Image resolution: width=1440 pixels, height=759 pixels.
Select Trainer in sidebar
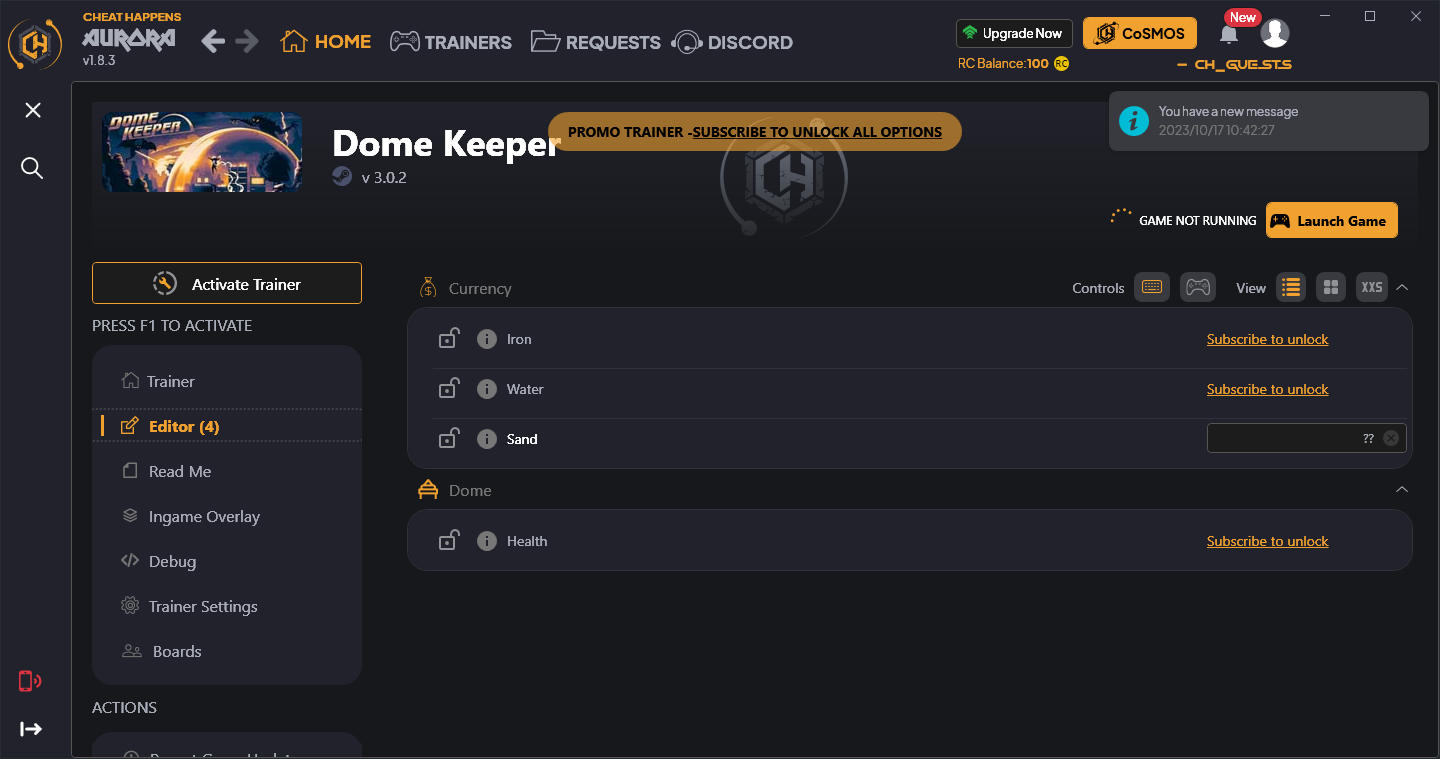[x=227, y=381]
